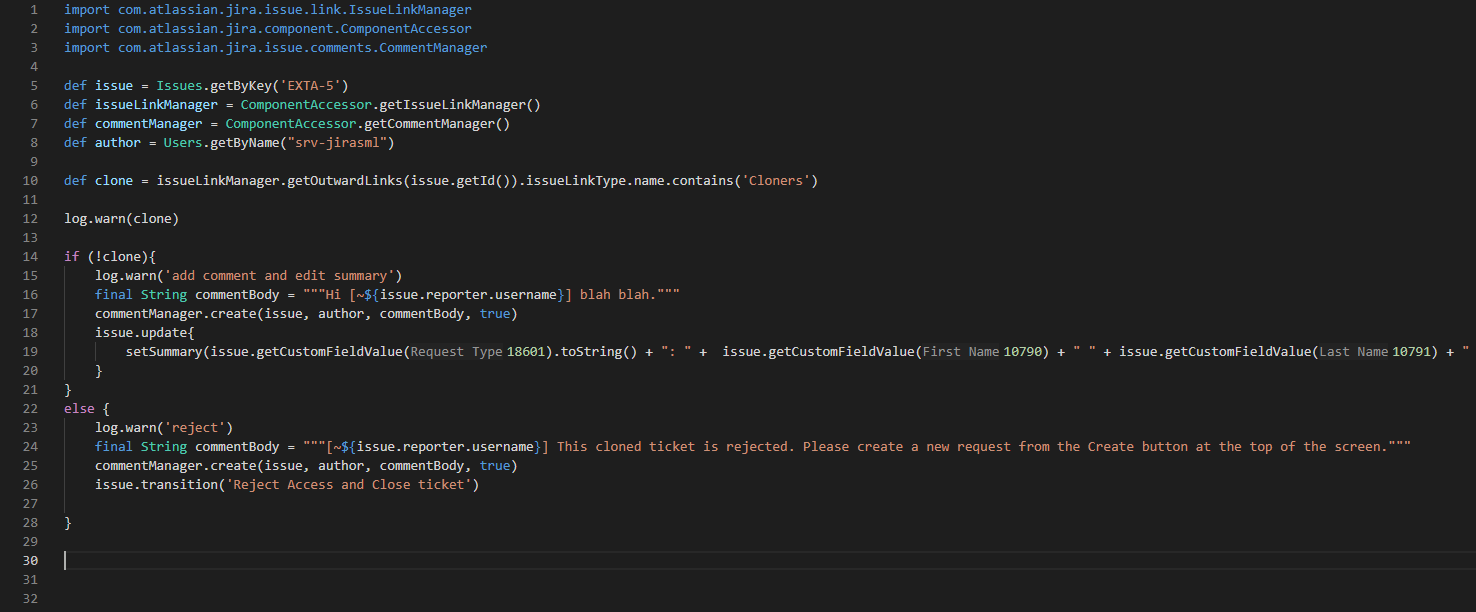Viewport: 1476px width, 612px height.
Task: Click line number 26 in the gutter
Action: [x=30, y=484]
